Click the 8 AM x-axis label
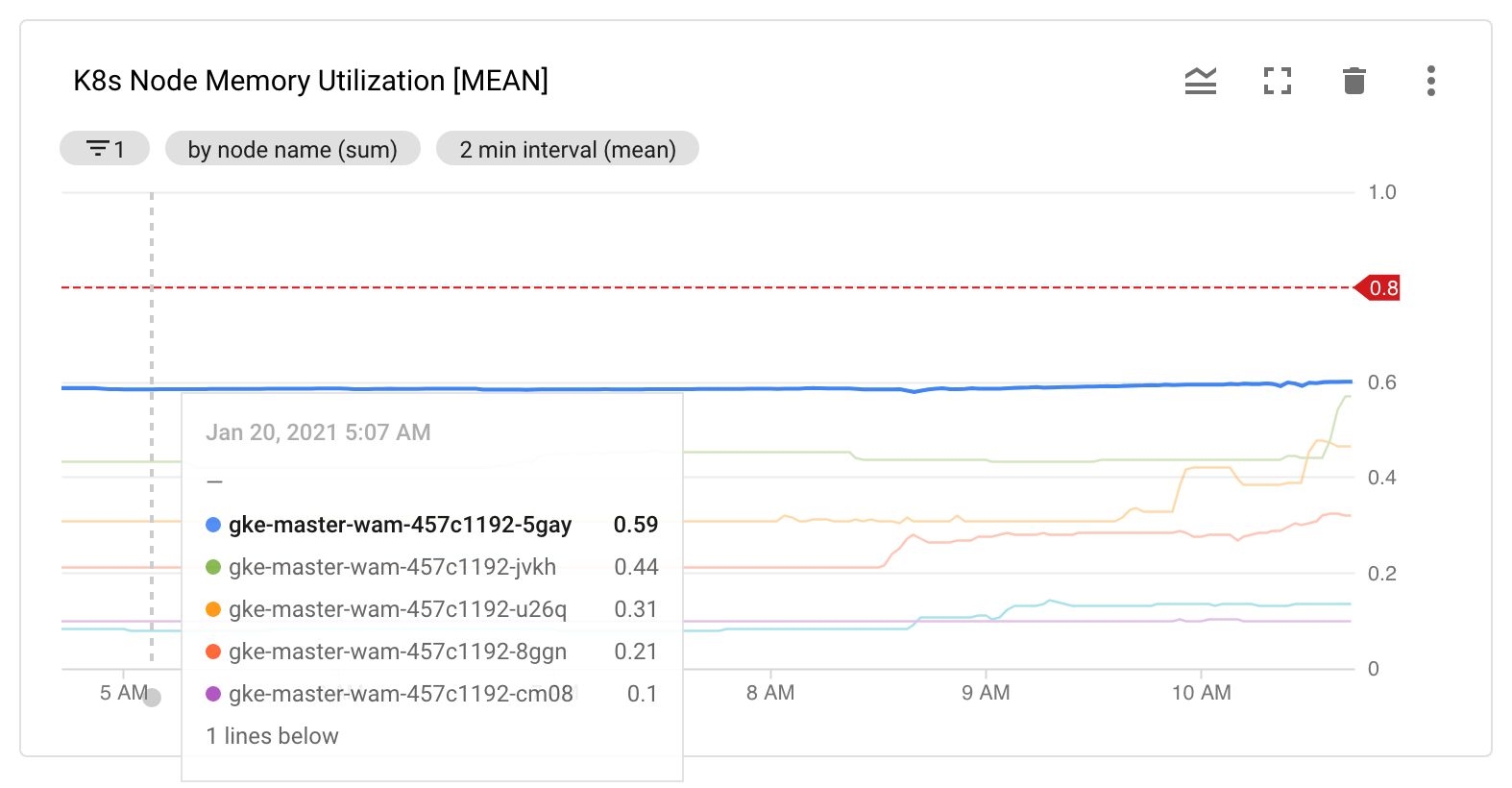This screenshot has height=788, width=1512. [x=770, y=693]
